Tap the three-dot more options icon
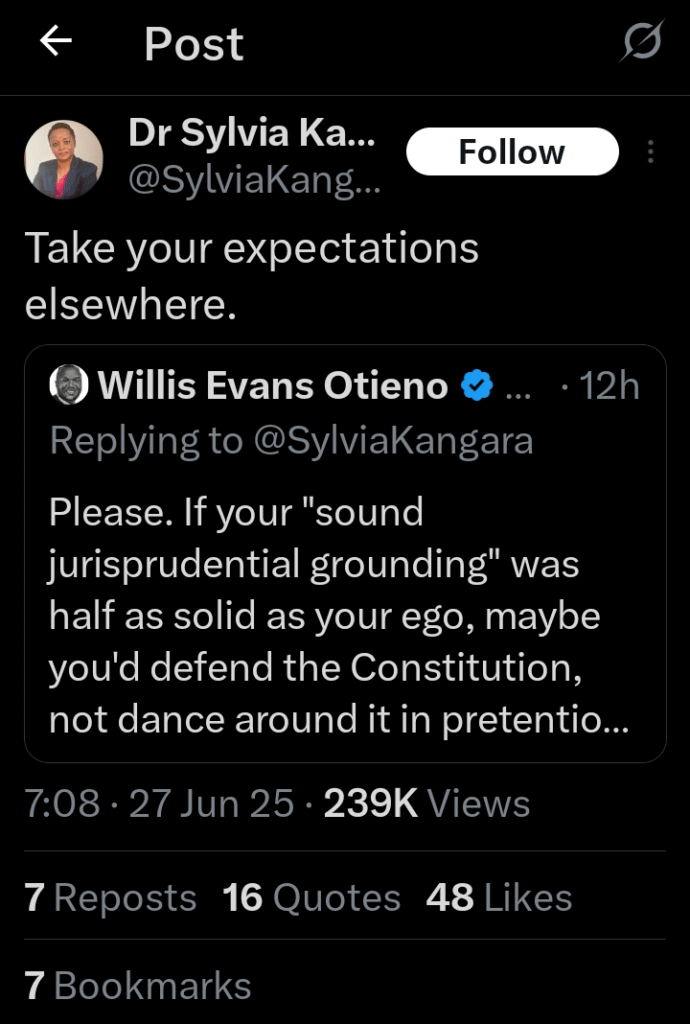The image size is (690, 1024). click(651, 152)
